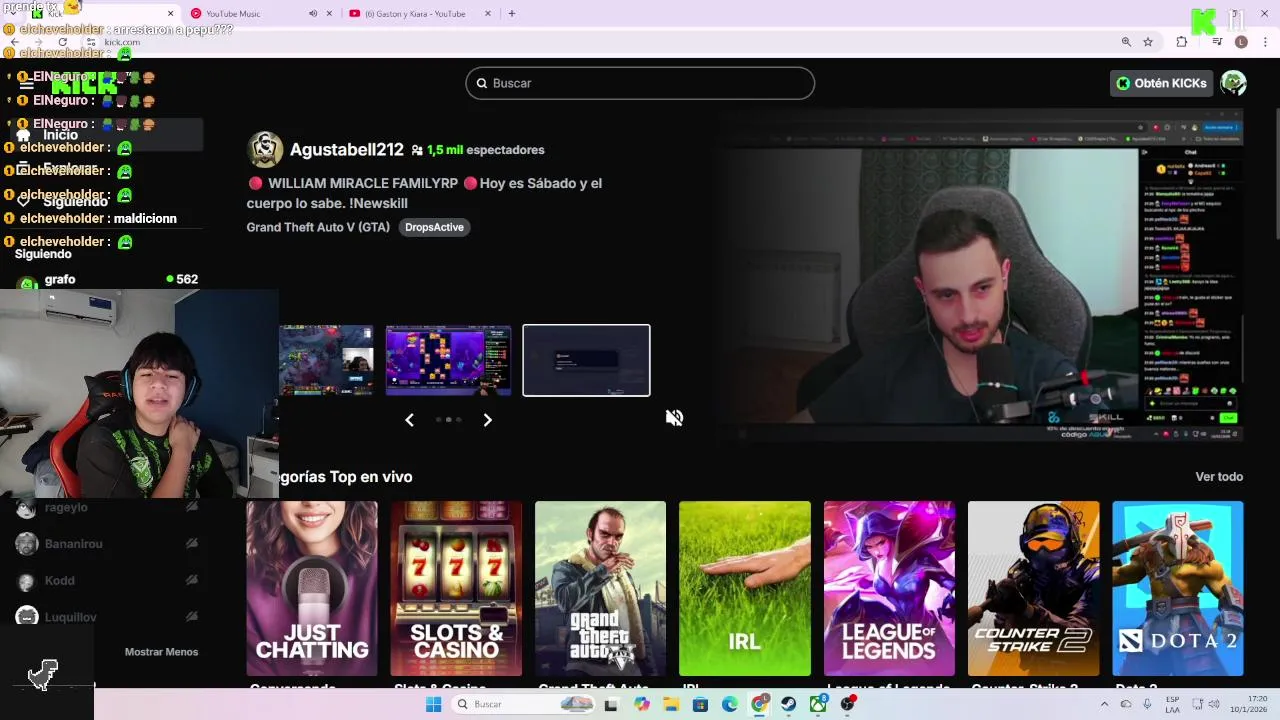Open OBS Studio from the taskbar
This screenshot has height=720, width=1280.
(x=848, y=705)
